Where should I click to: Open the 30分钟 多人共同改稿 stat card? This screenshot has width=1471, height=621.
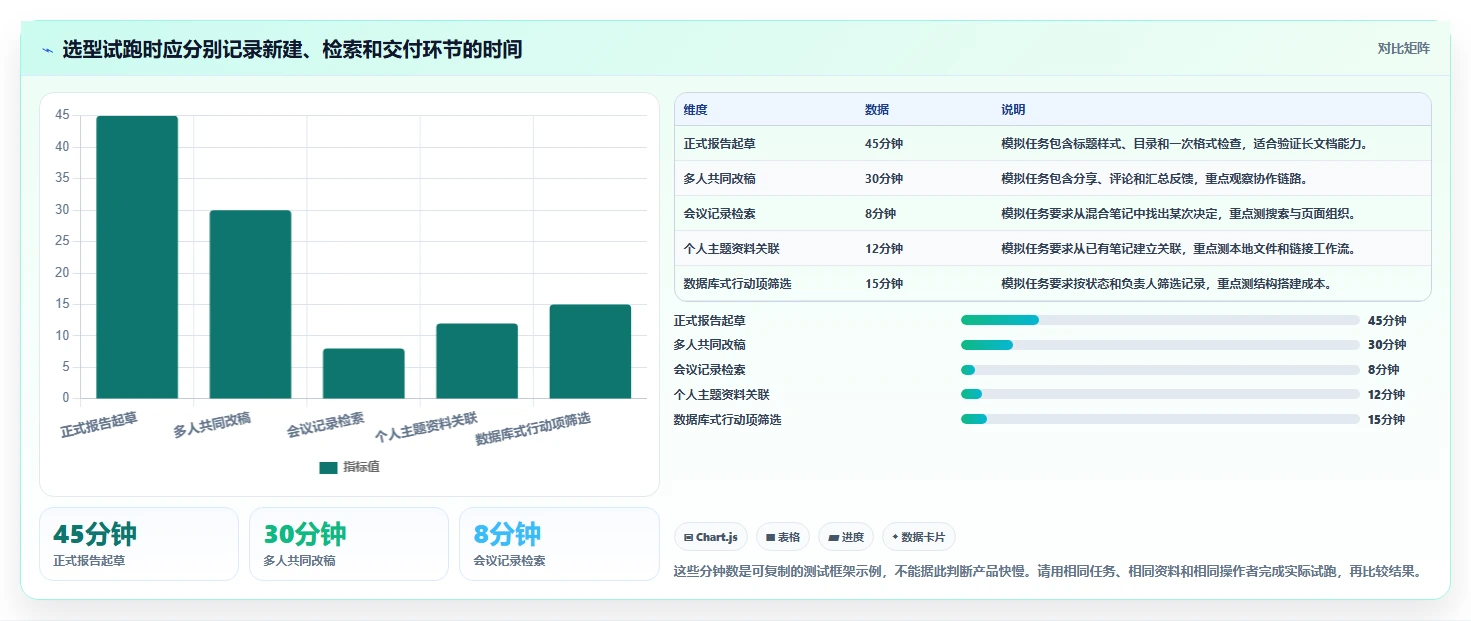coord(349,544)
